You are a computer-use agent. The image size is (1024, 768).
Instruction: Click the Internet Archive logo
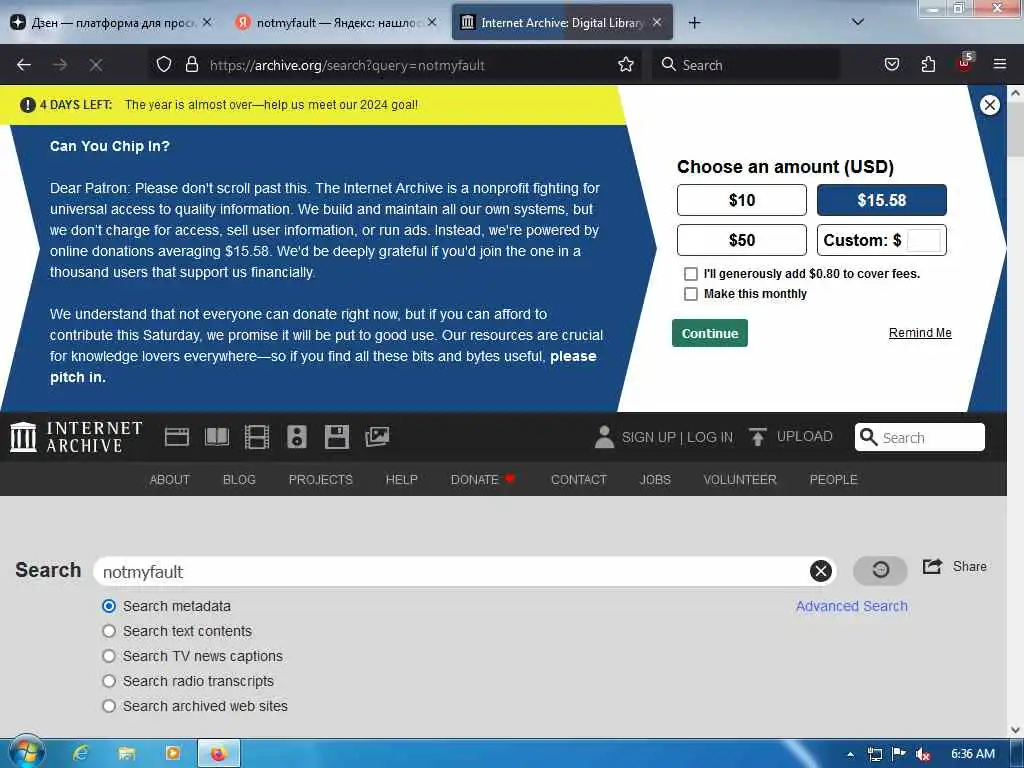pyautogui.click(x=76, y=437)
